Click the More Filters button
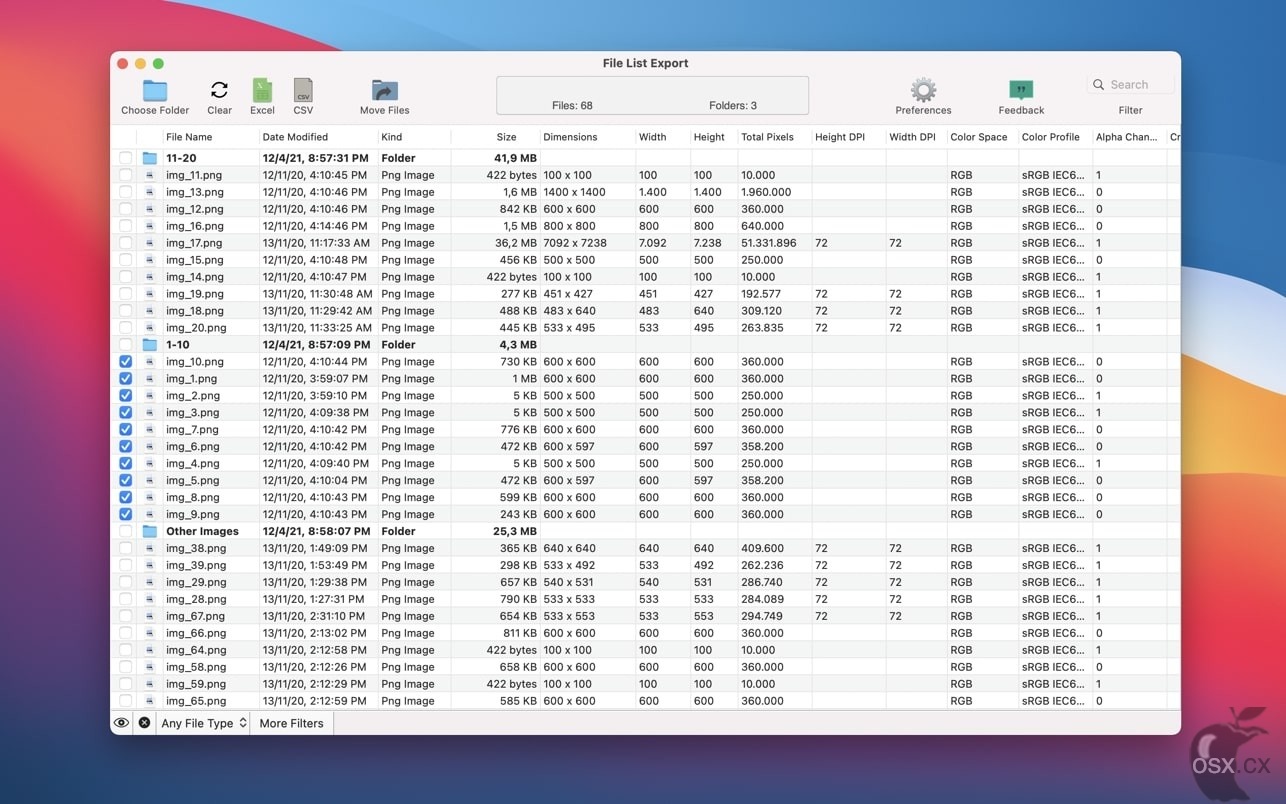This screenshot has height=804, width=1286. pyautogui.click(x=292, y=723)
